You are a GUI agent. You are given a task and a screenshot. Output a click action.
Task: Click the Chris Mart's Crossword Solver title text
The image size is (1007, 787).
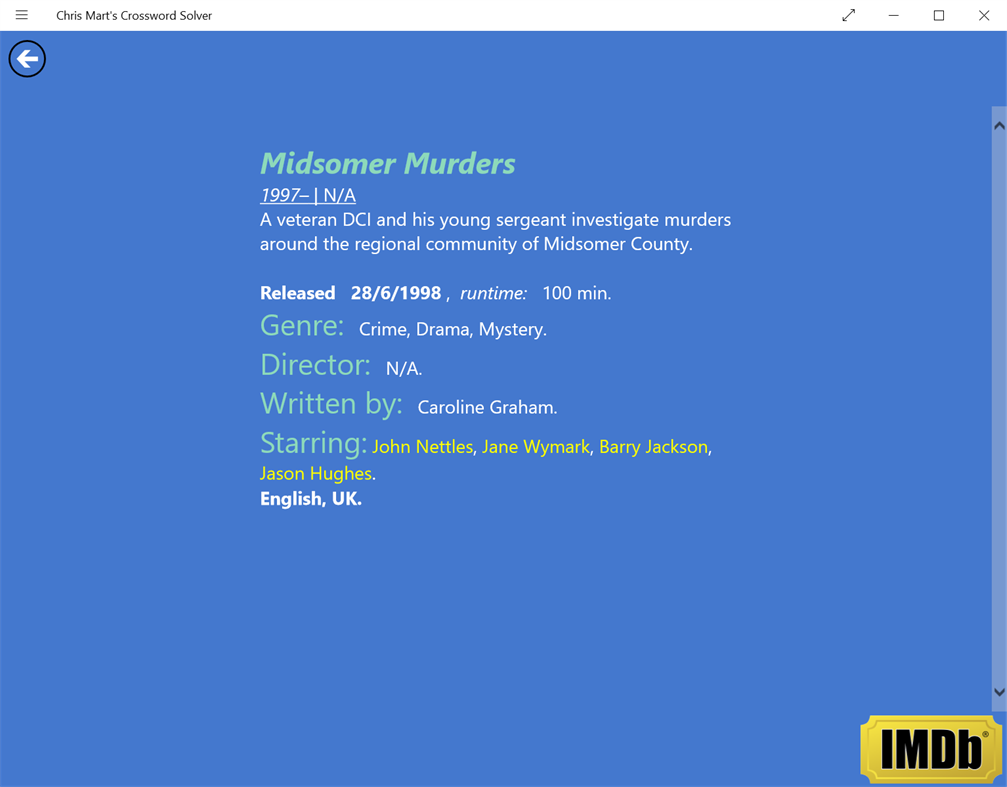pos(133,15)
